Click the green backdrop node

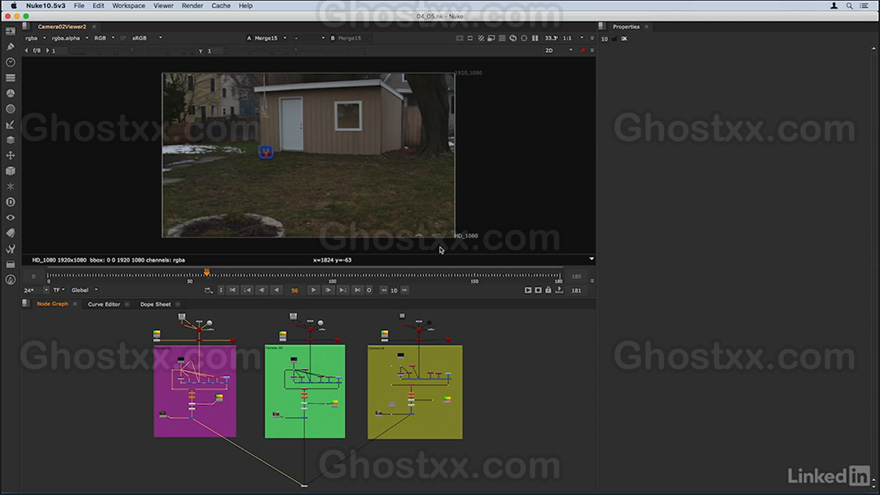(x=305, y=391)
